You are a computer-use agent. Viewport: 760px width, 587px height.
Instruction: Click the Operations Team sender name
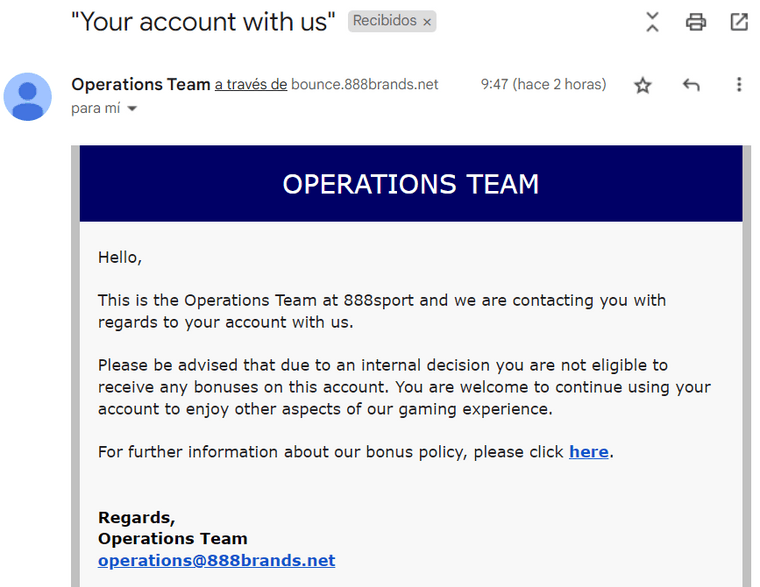pyautogui.click(x=141, y=84)
